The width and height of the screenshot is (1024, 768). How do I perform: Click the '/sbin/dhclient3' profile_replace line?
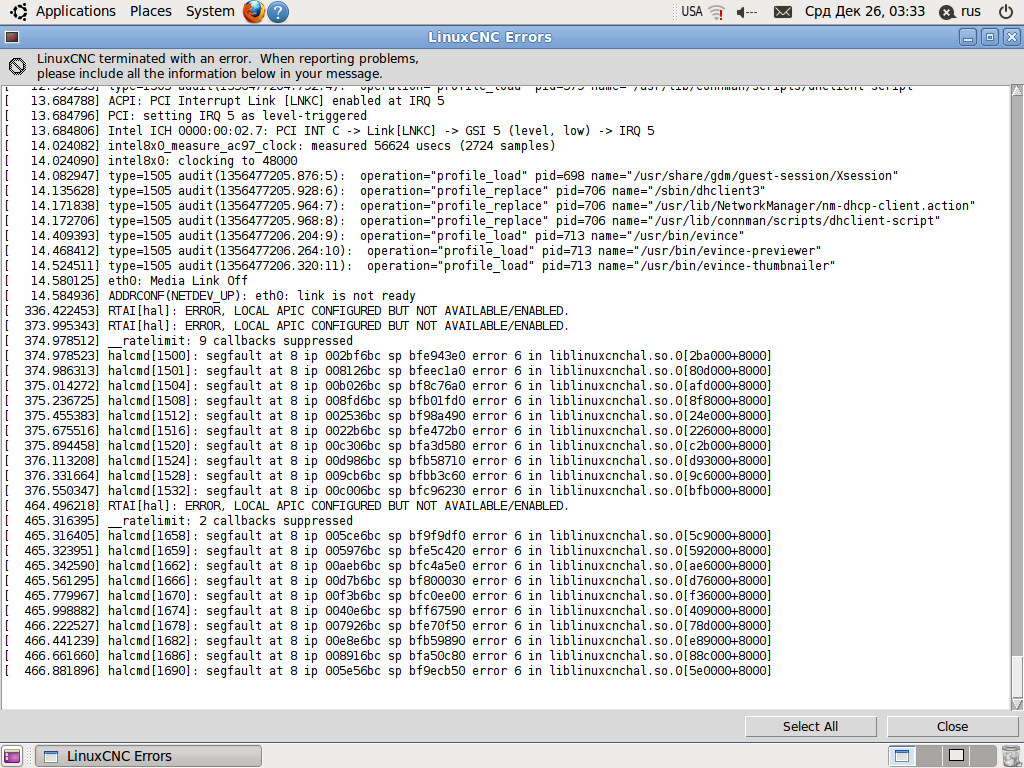385,191
